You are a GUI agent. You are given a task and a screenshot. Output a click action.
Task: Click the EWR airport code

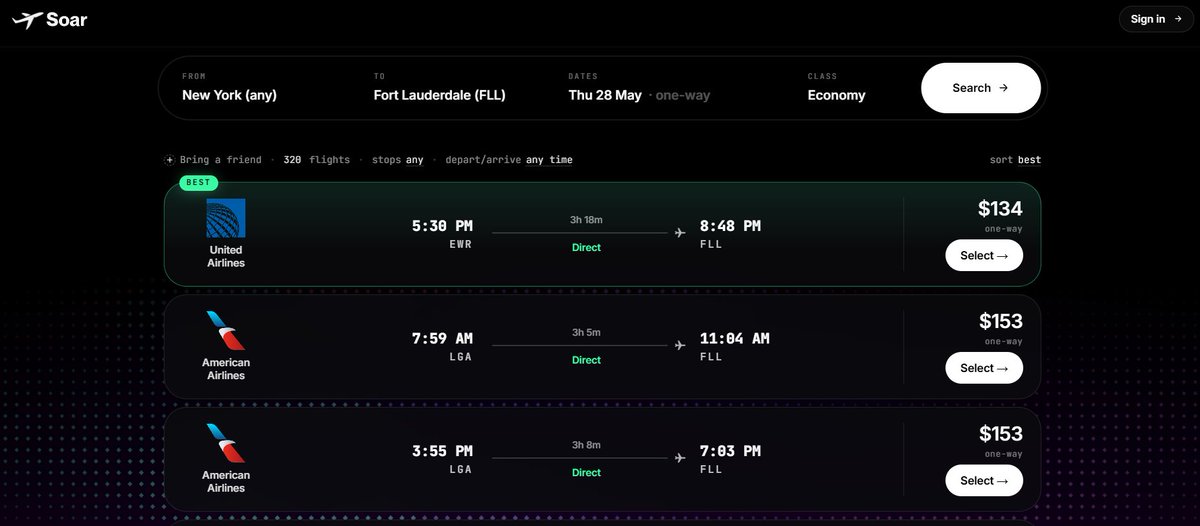click(x=461, y=244)
